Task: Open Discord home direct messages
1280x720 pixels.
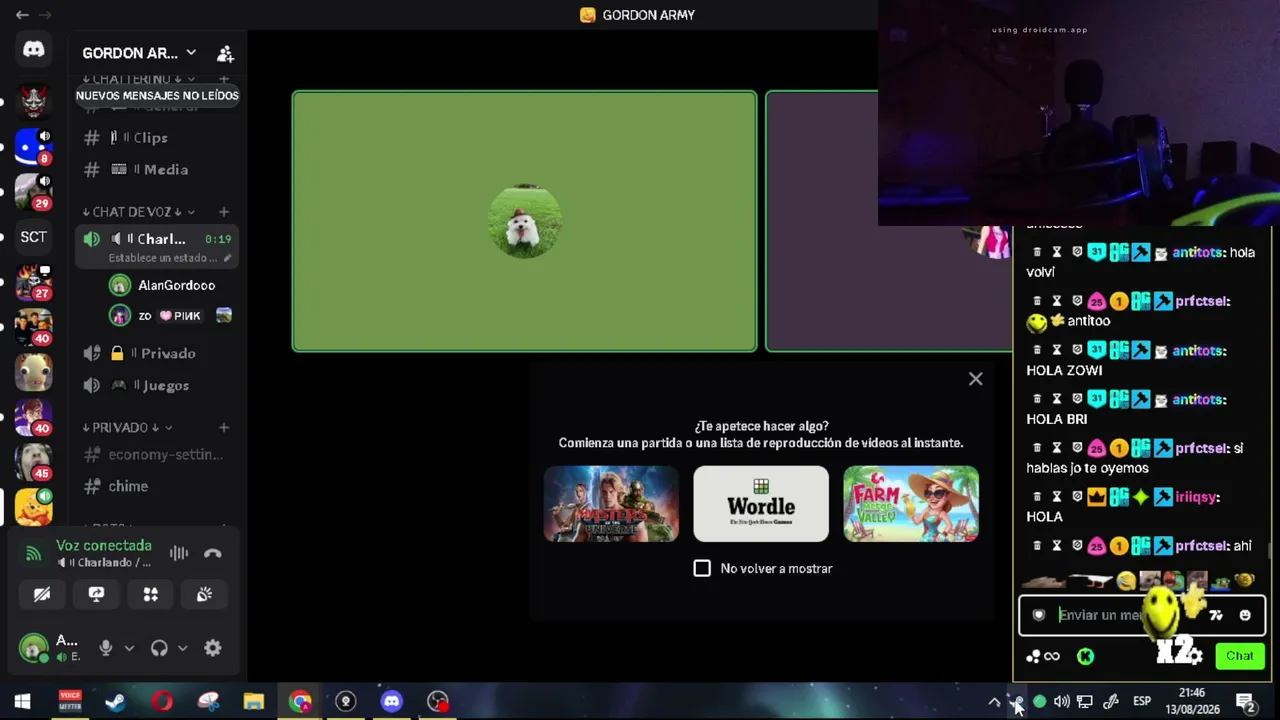Action: [34, 49]
